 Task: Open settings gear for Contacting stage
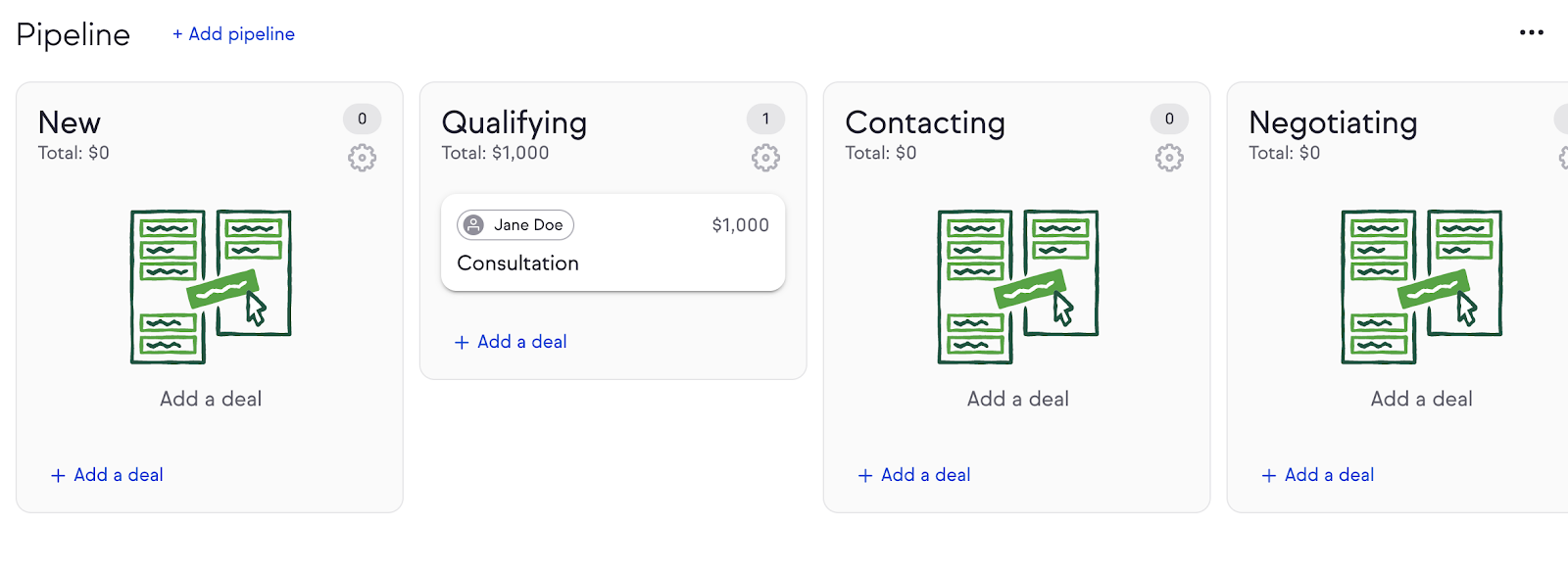(x=1169, y=158)
